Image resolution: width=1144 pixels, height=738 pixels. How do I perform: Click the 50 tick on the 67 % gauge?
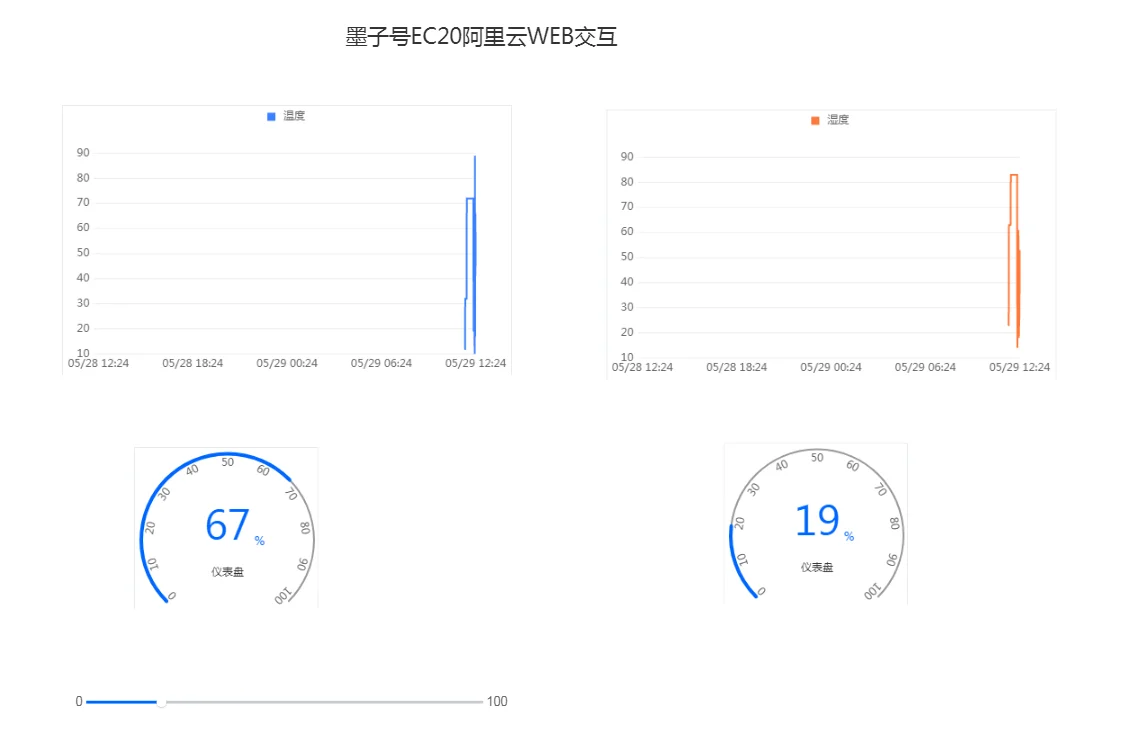pyautogui.click(x=228, y=462)
